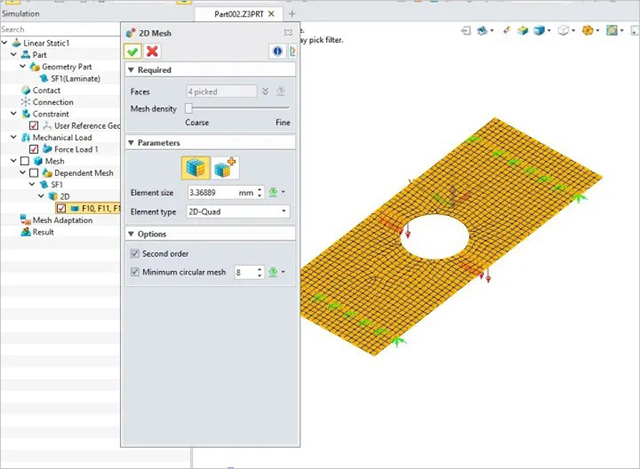Collapse the Mechanical Load node
Image resolution: width=640 pixels, height=469 pixels.
tap(13, 137)
